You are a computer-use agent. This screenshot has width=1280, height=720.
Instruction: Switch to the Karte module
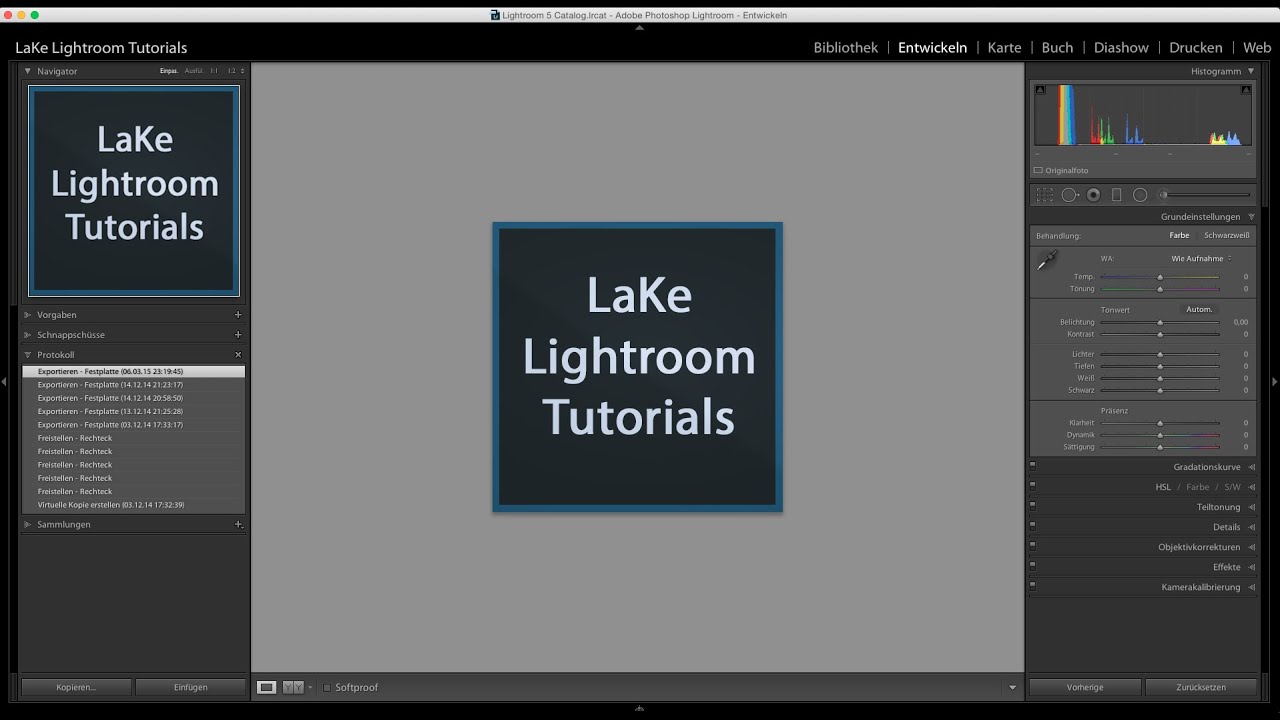pyautogui.click(x=1004, y=47)
